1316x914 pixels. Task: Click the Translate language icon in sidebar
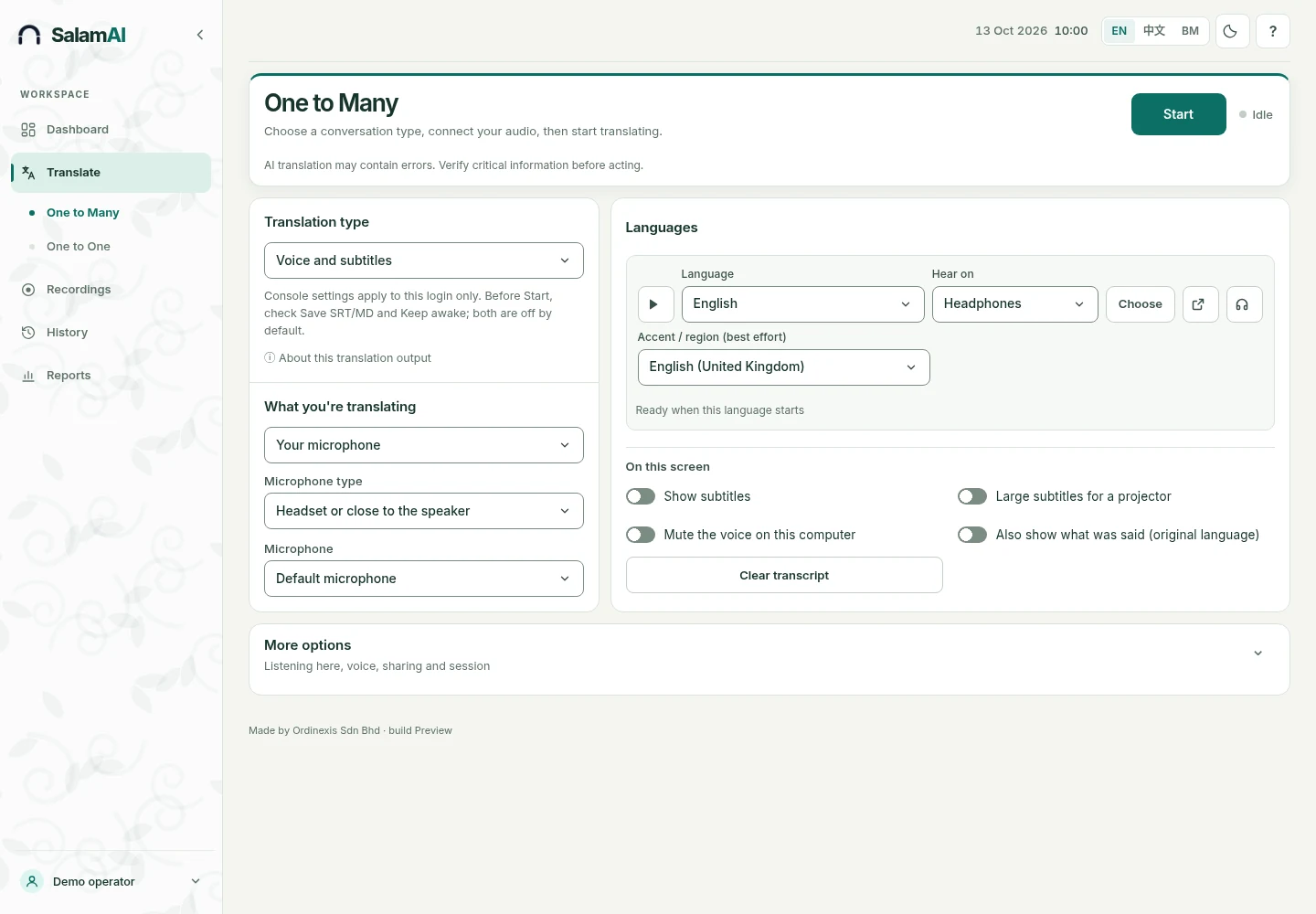[28, 173]
